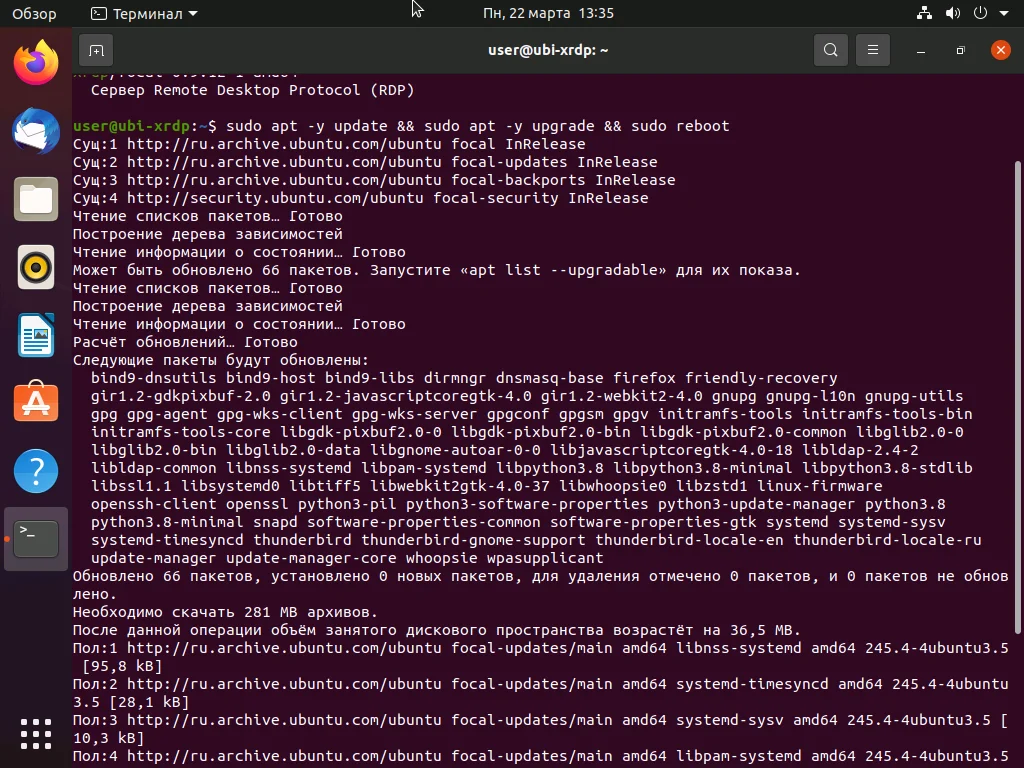
Task: Open Ubuntu Software from the dock
Action: 35,402
